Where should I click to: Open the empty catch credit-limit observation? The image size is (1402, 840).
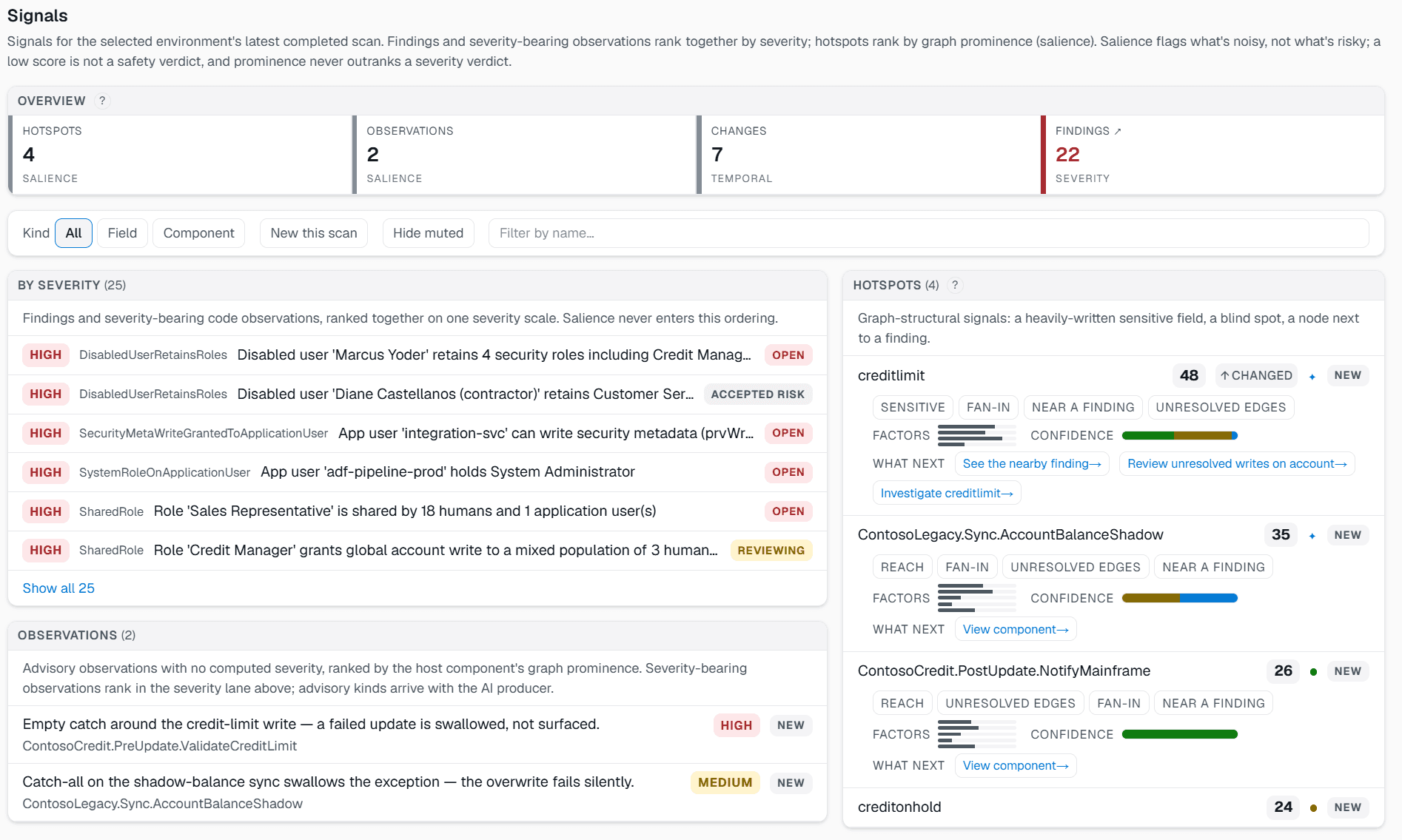point(417,735)
